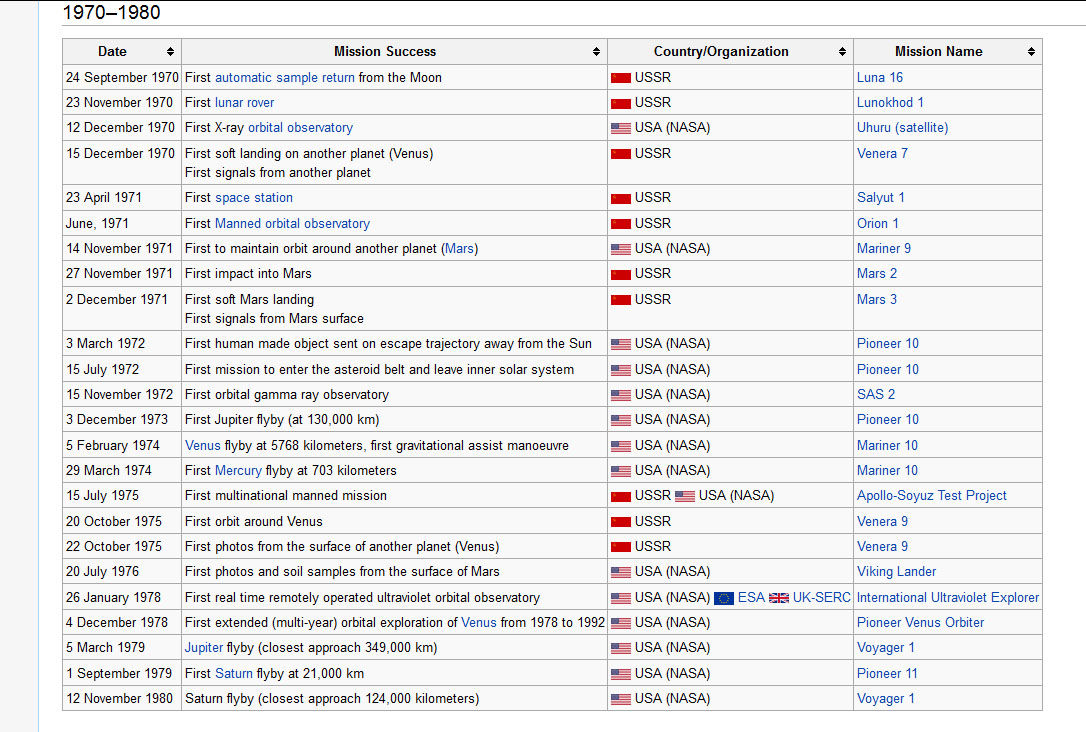
Task: Select 'First multinational manned mission' text
Action: [286, 496]
